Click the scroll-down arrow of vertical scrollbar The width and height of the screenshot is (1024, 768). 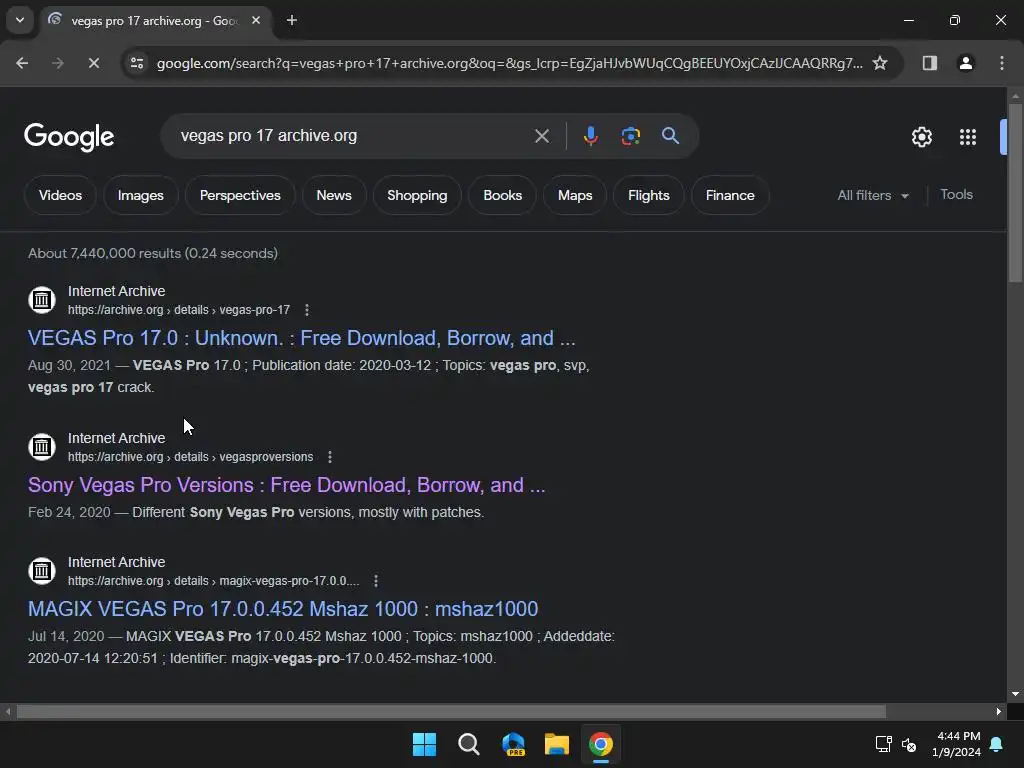tap(1015, 694)
